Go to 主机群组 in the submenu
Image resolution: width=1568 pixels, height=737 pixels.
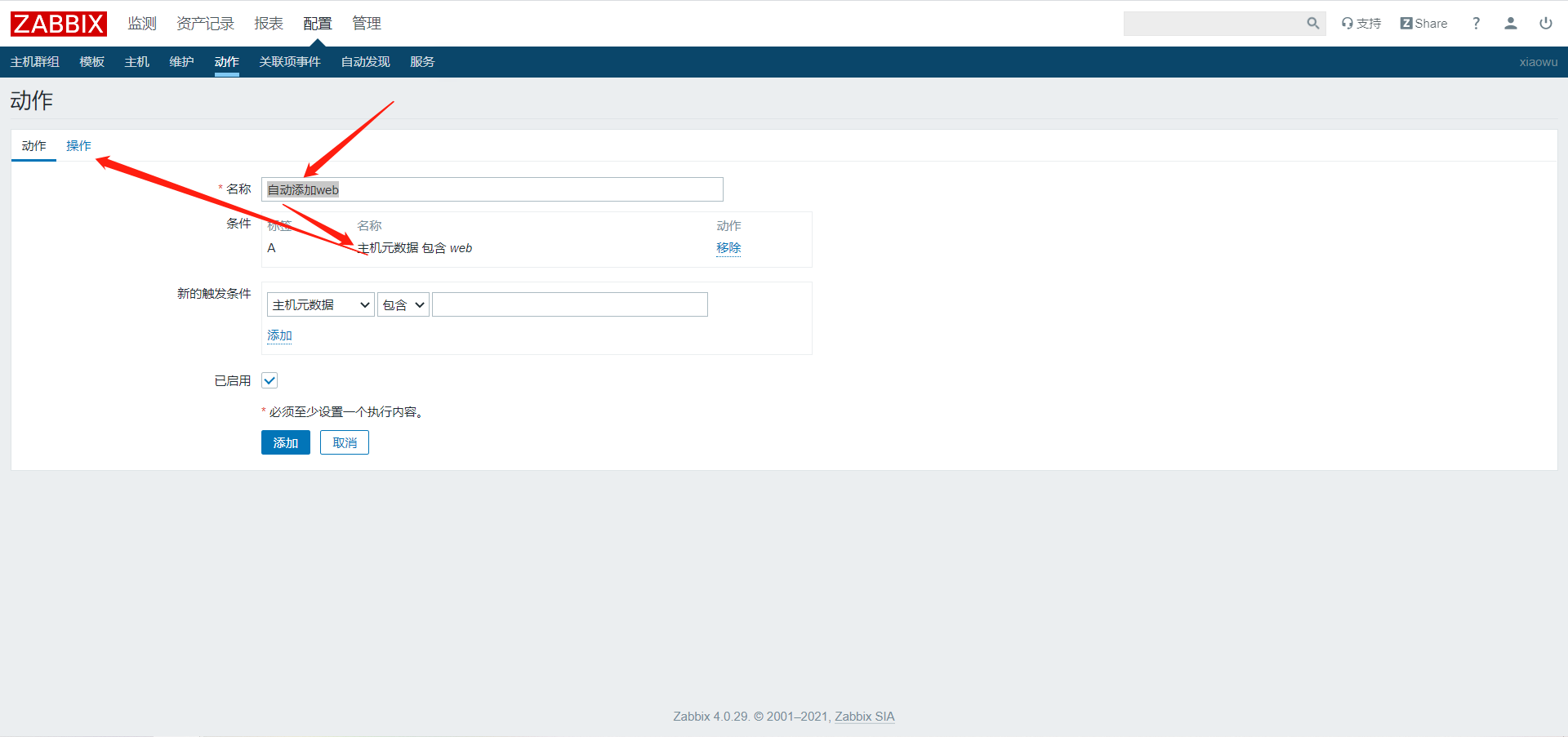(x=35, y=62)
